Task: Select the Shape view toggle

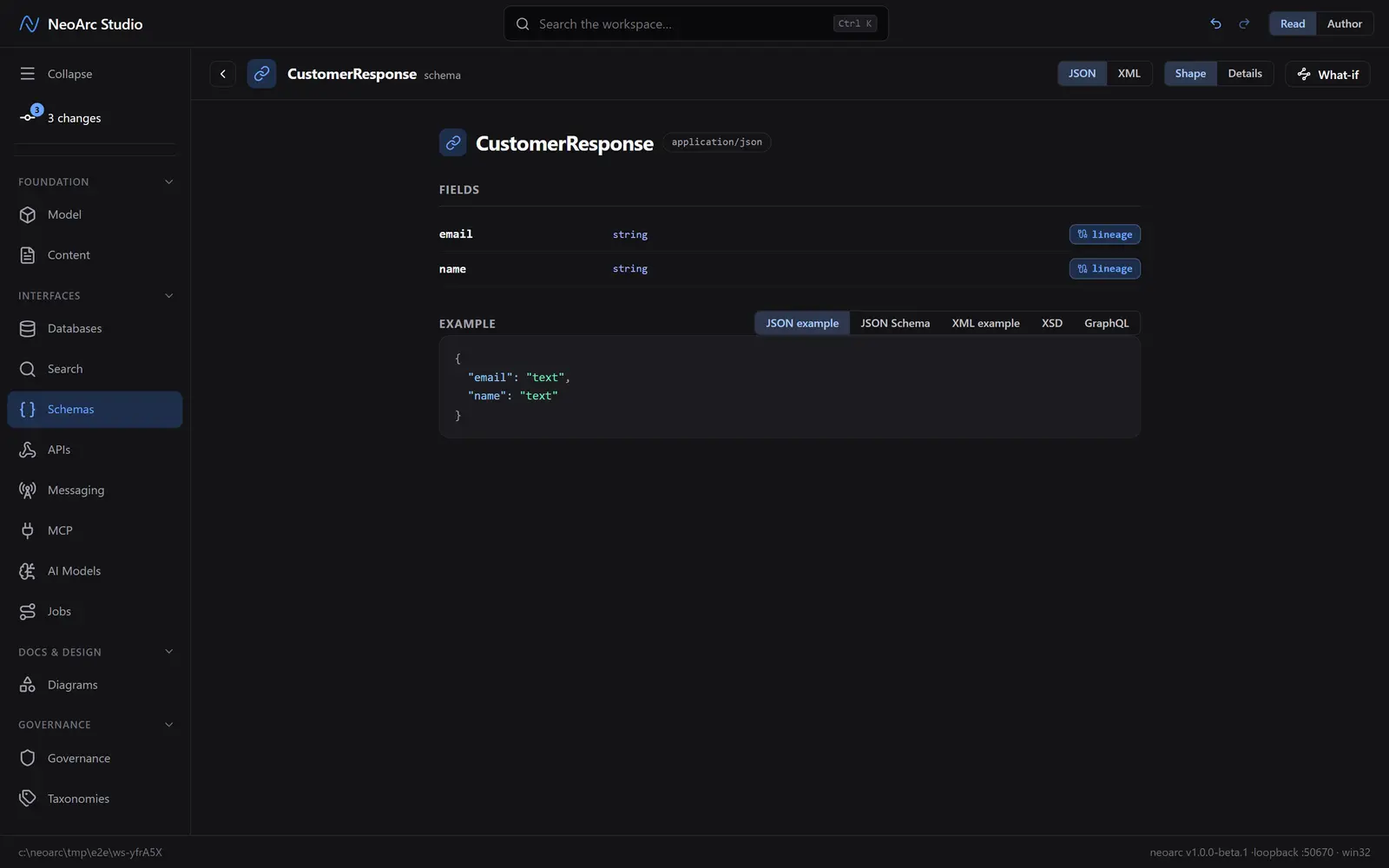Action: (x=1190, y=74)
